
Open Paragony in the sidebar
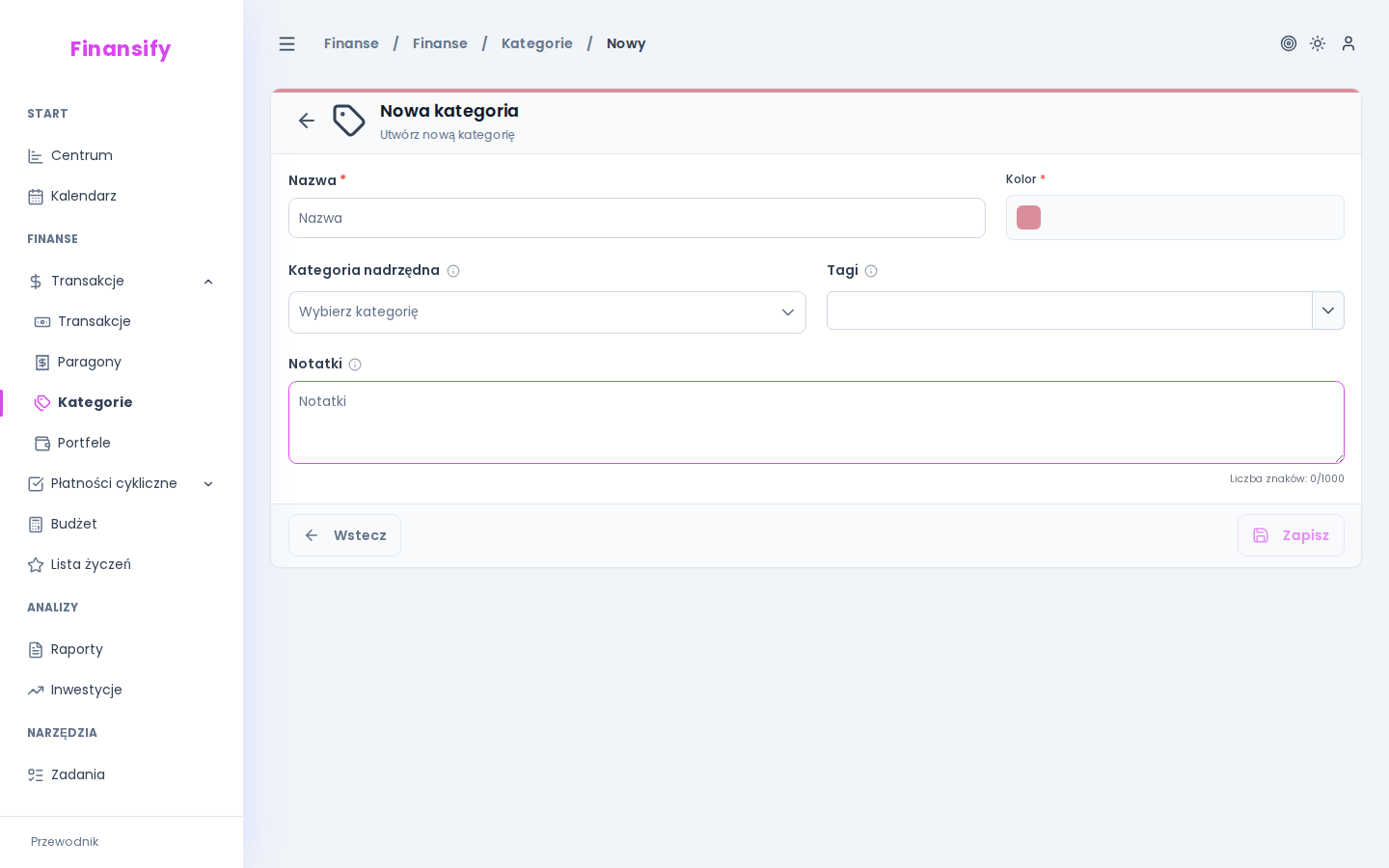tap(89, 362)
